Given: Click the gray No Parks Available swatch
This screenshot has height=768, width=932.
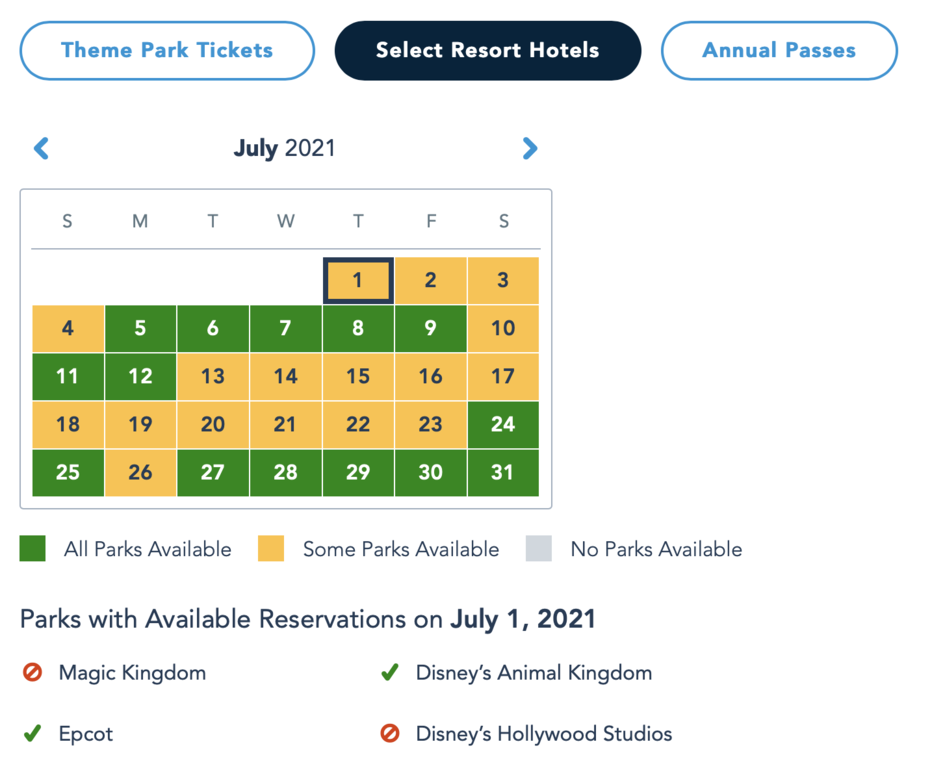Looking at the screenshot, I should point(539,548).
